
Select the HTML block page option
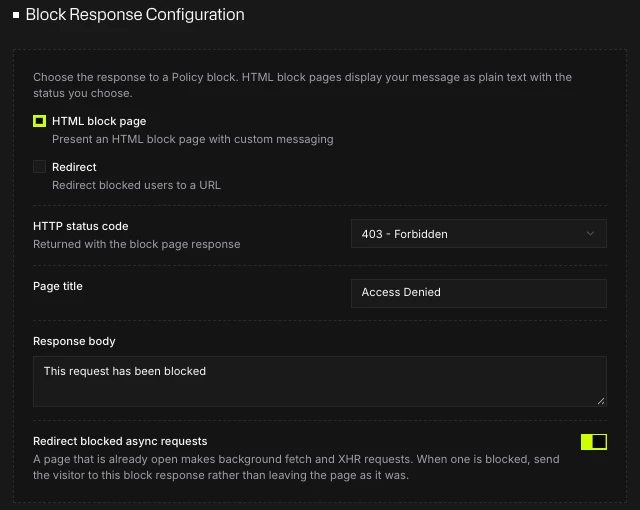click(40, 121)
